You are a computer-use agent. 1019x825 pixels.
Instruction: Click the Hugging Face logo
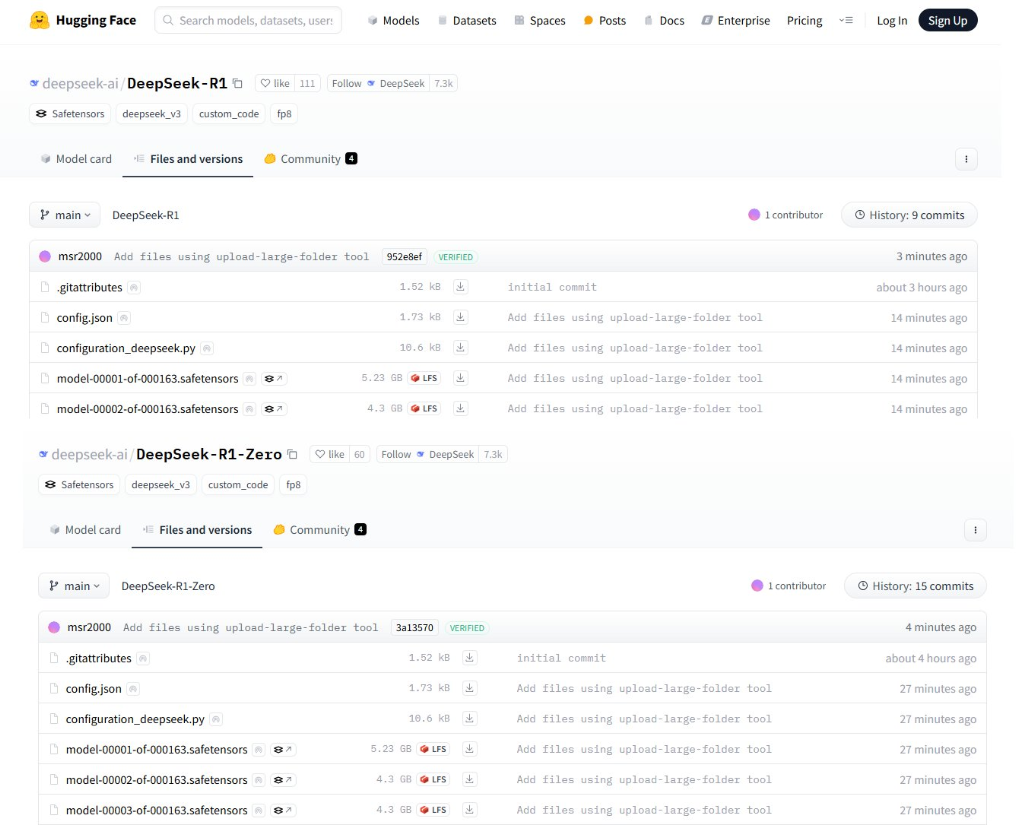(83, 20)
